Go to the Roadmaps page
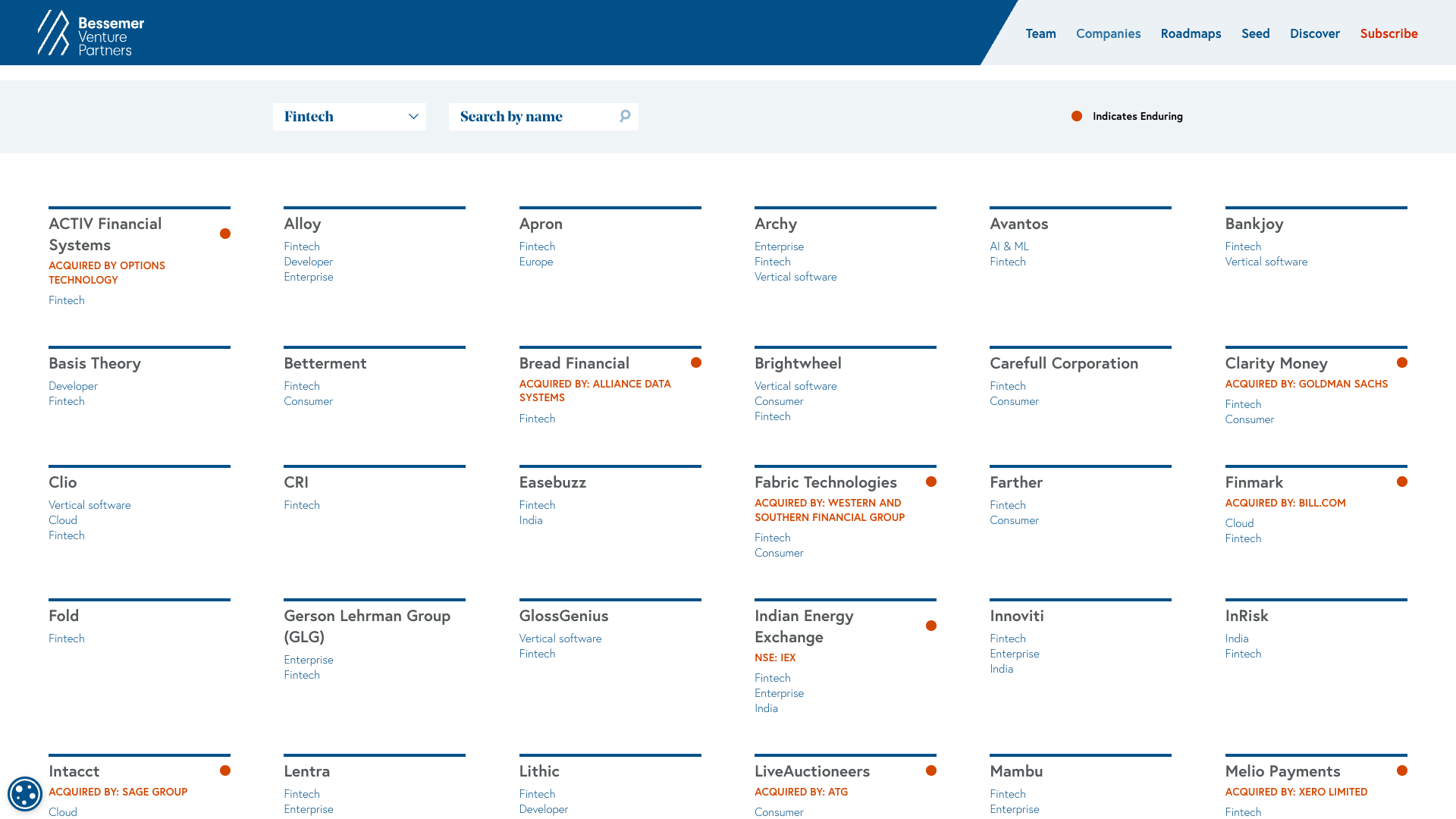 pyautogui.click(x=1191, y=33)
